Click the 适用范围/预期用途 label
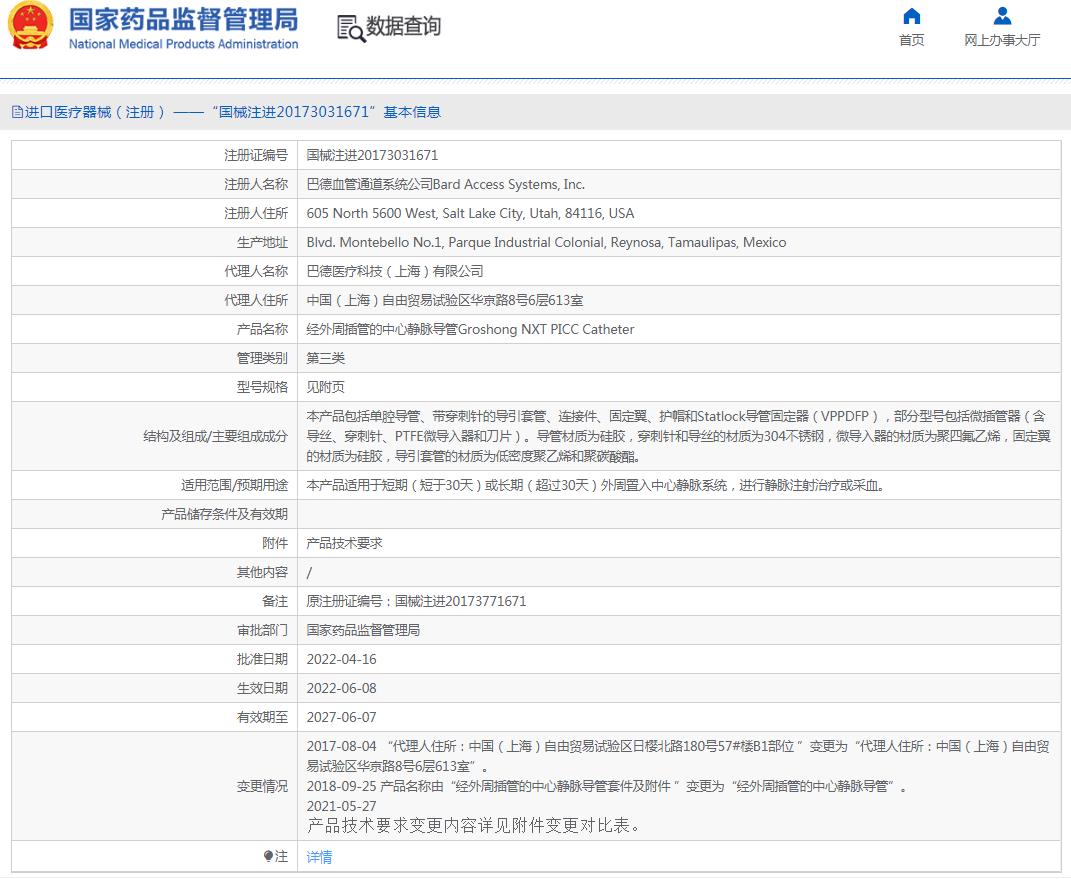 coord(234,486)
